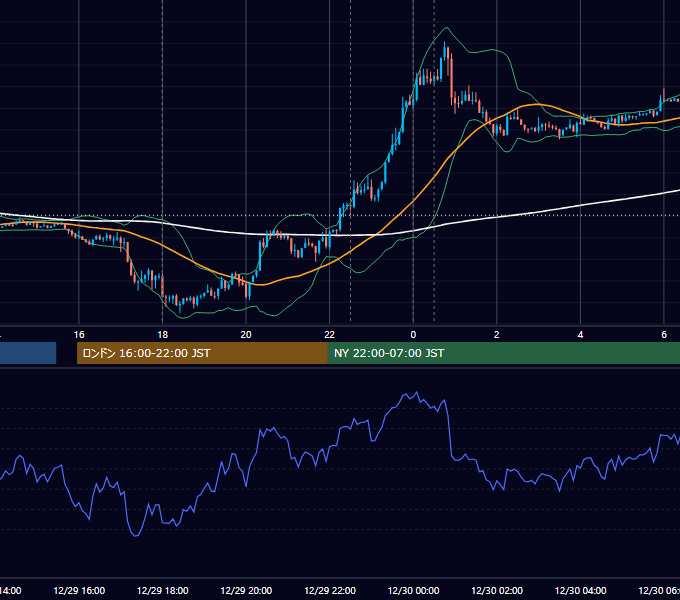Click the 4 hour label on upper axis
This screenshot has height=600, width=680.
(x=580, y=334)
